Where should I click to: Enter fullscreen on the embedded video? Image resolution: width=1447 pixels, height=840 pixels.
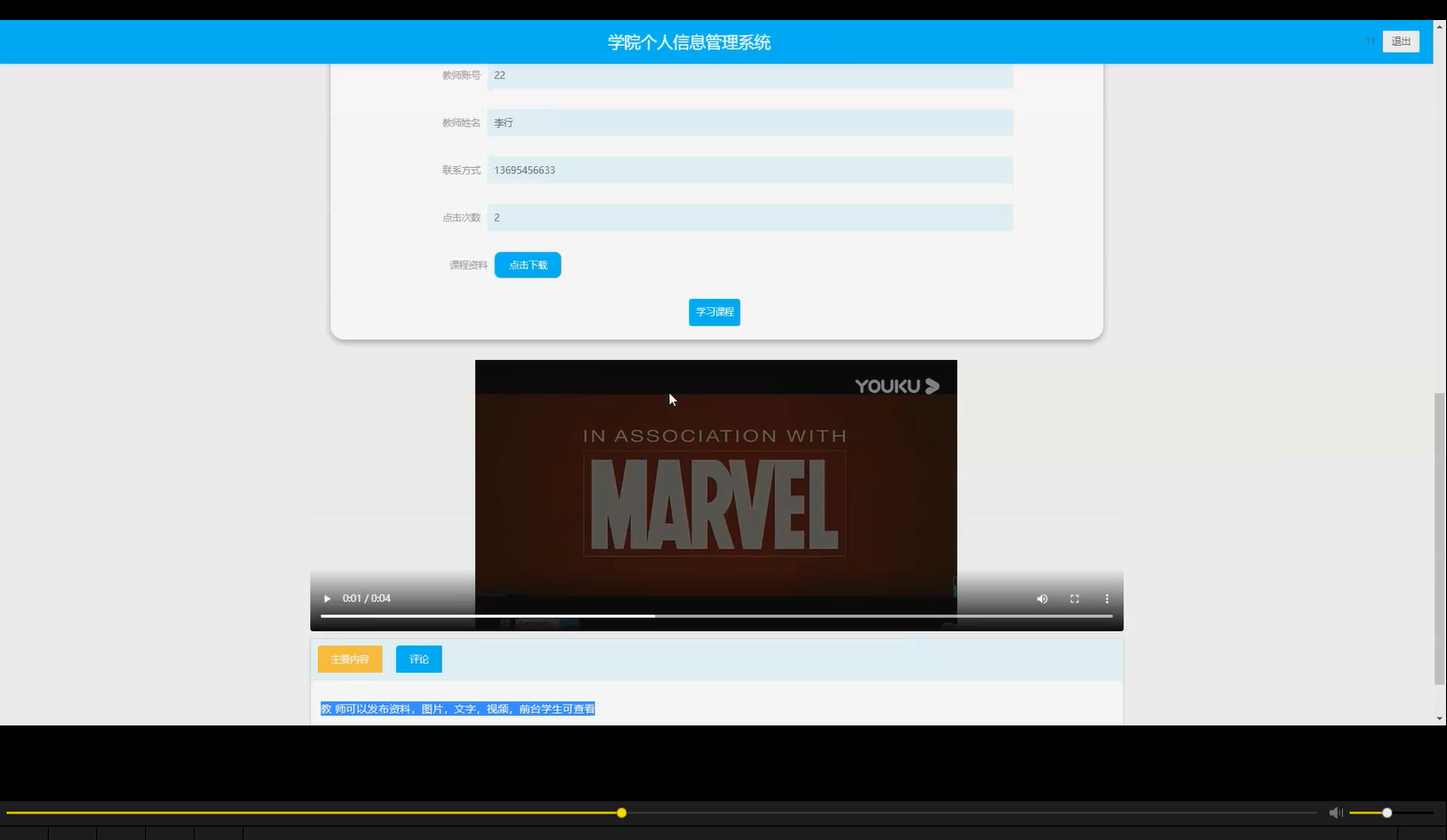click(x=1075, y=598)
